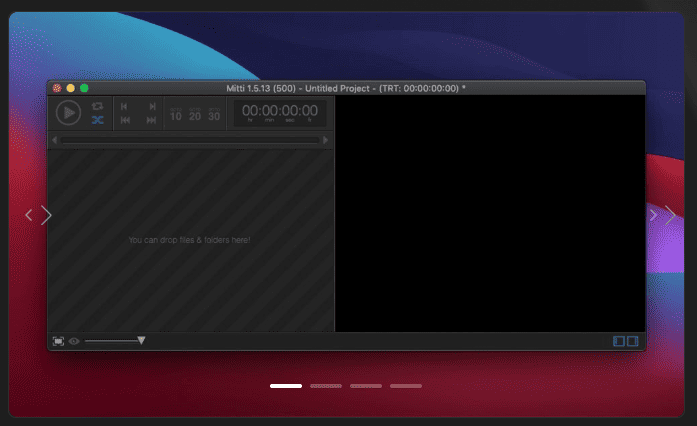
Task: Click the GOTO 20 button
Action: (x=195, y=114)
